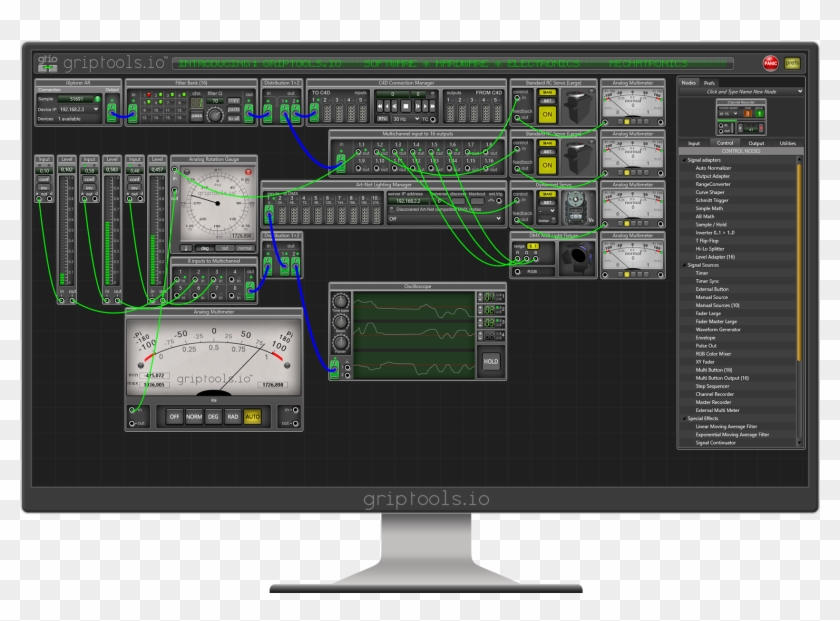Click the prefs icon next to PANIC

pos(792,63)
